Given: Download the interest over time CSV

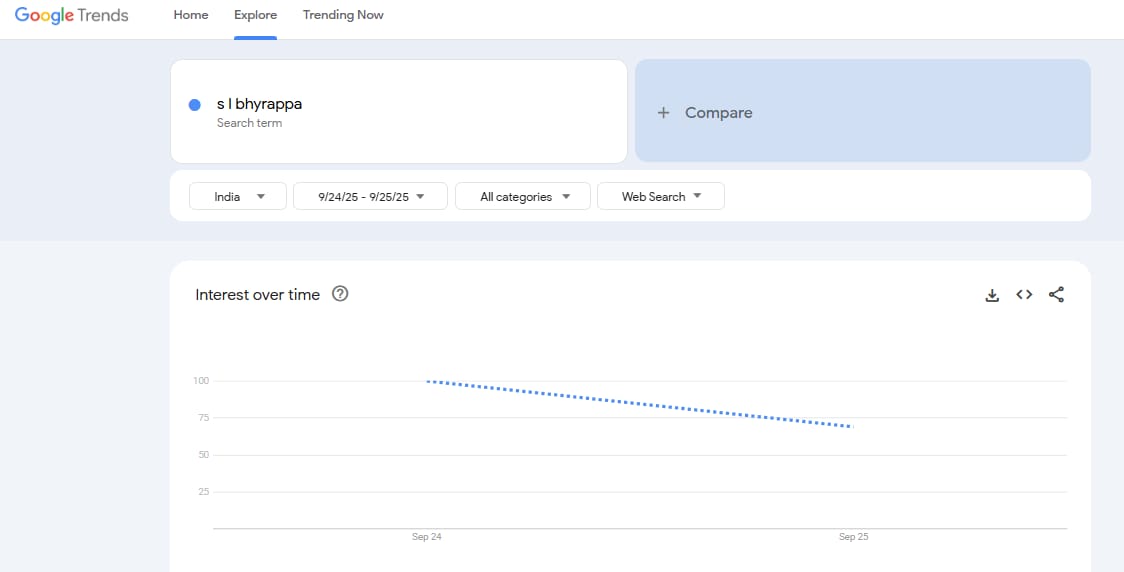Looking at the screenshot, I should 992,295.
